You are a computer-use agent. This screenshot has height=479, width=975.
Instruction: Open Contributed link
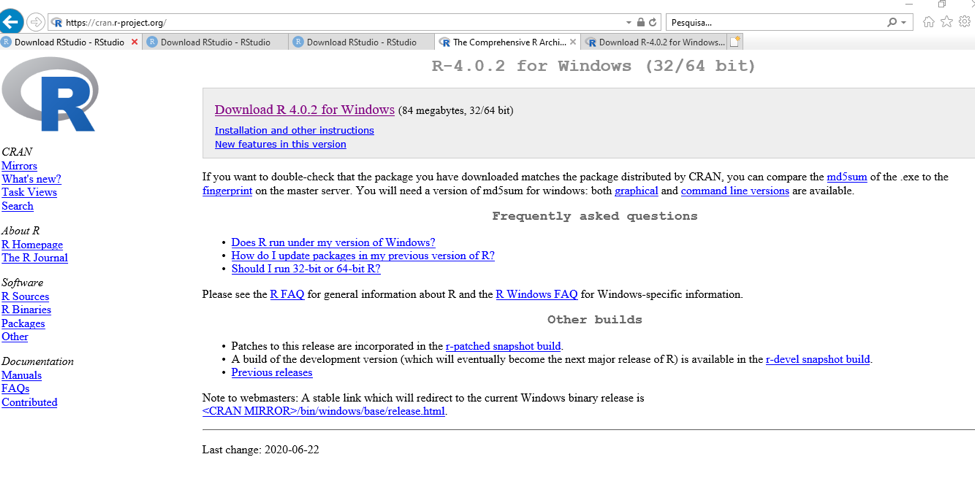pos(29,402)
